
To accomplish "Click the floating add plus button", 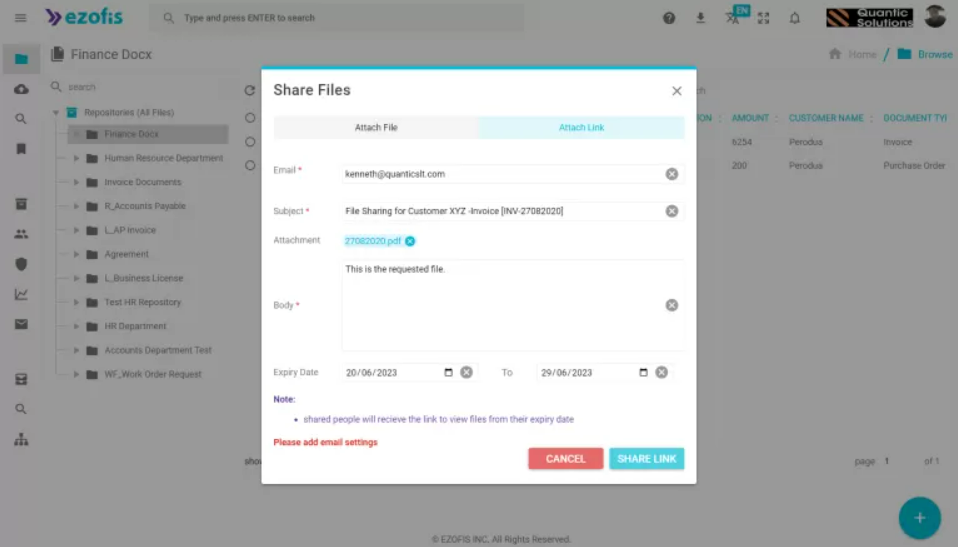I will [919, 518].
